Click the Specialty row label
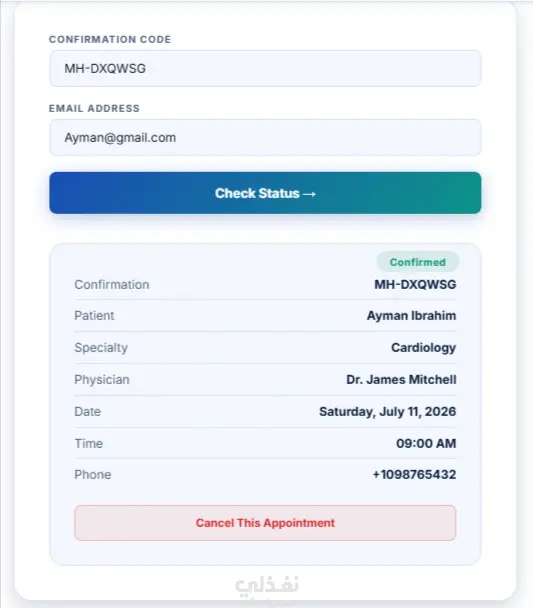533x608 pixels. click(101, 348)
